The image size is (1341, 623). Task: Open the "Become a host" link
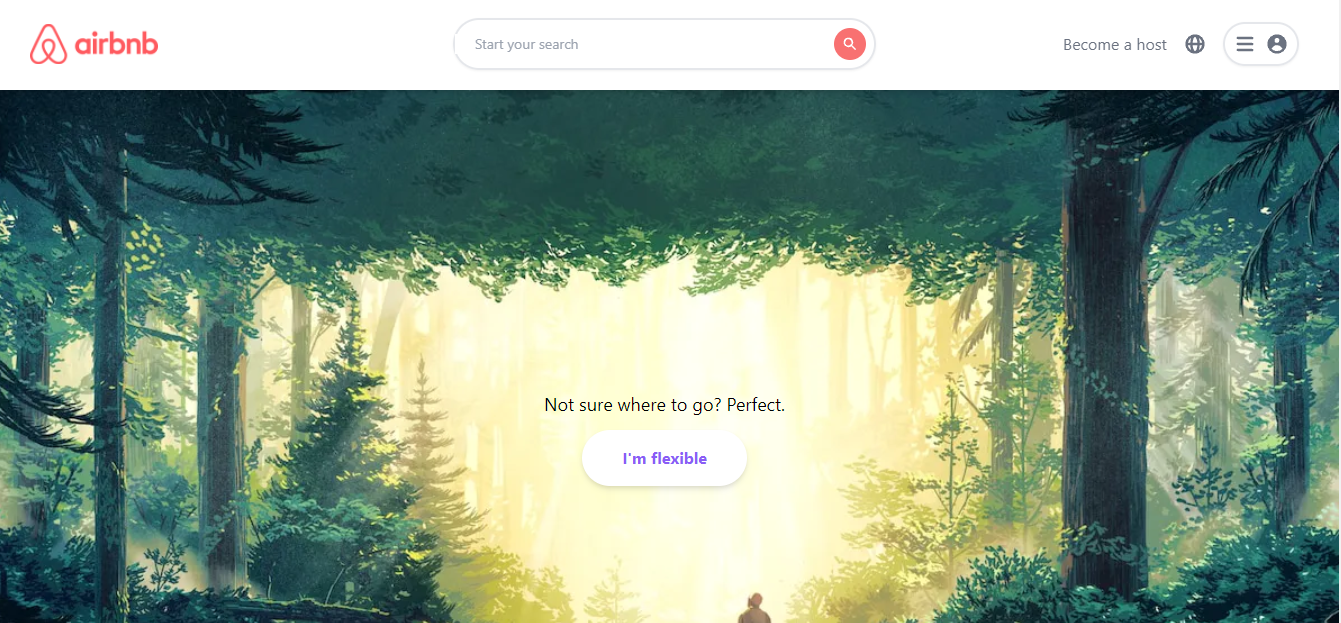click(x=1115, y=45)
